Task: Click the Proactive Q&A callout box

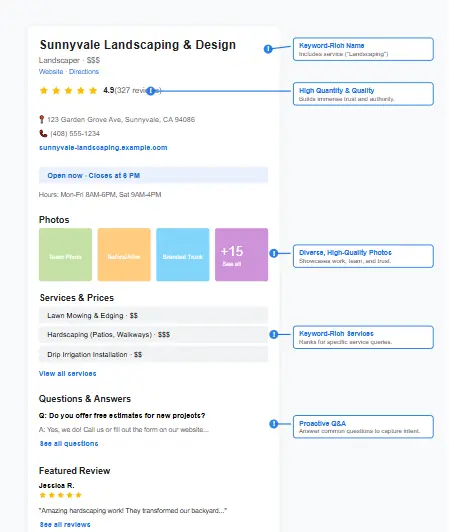Action: (x=363, y=427)
